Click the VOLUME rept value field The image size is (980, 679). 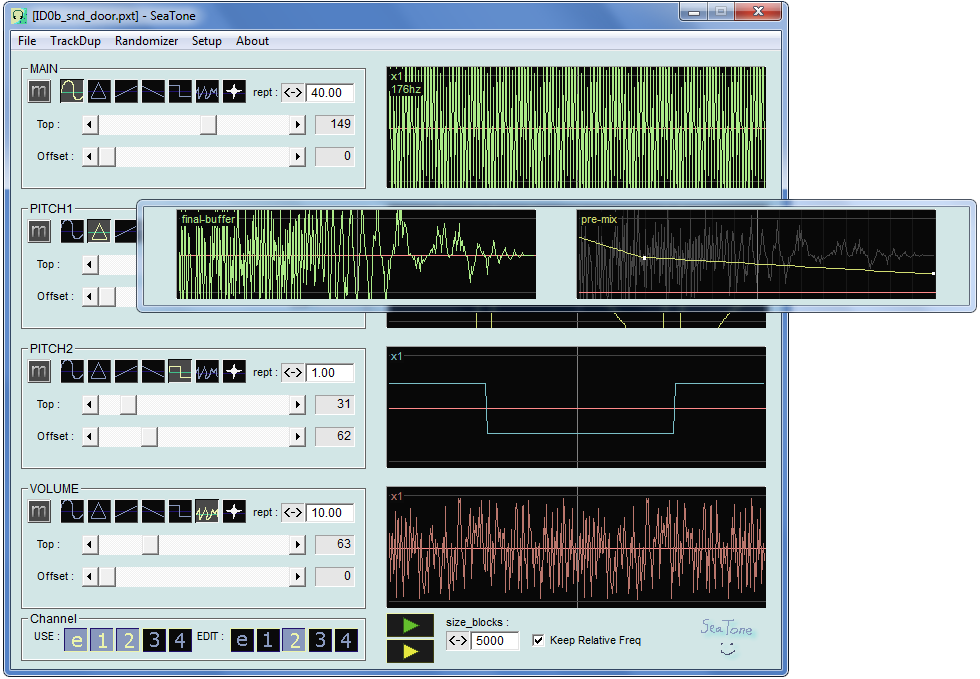[329, 512]
